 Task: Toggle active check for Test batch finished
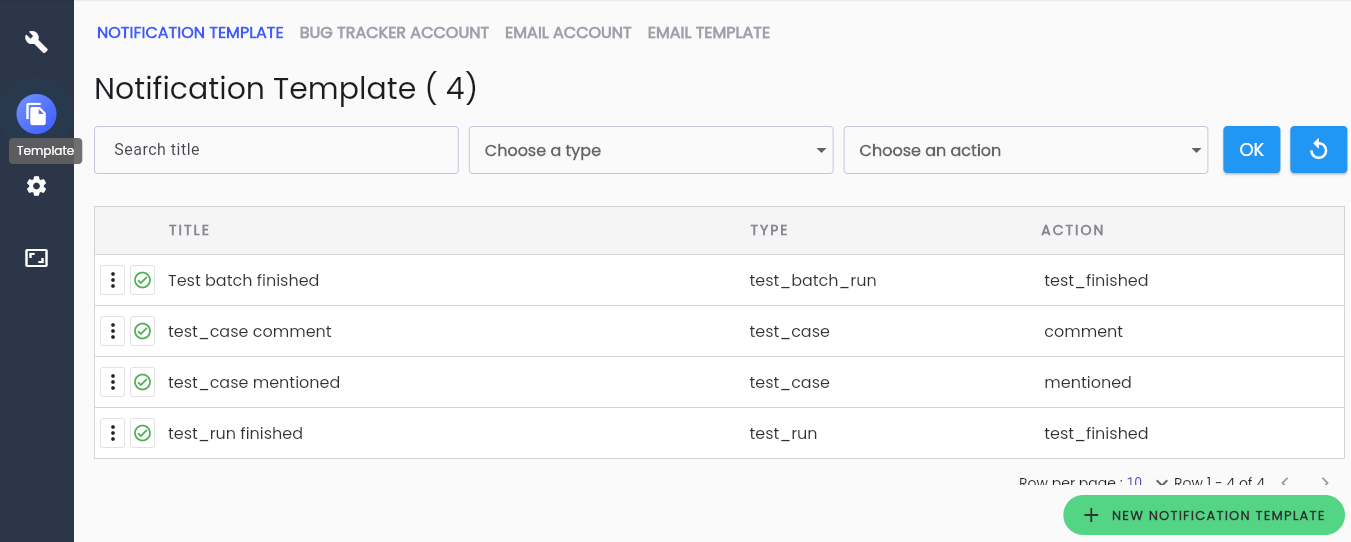coord(142,280)
